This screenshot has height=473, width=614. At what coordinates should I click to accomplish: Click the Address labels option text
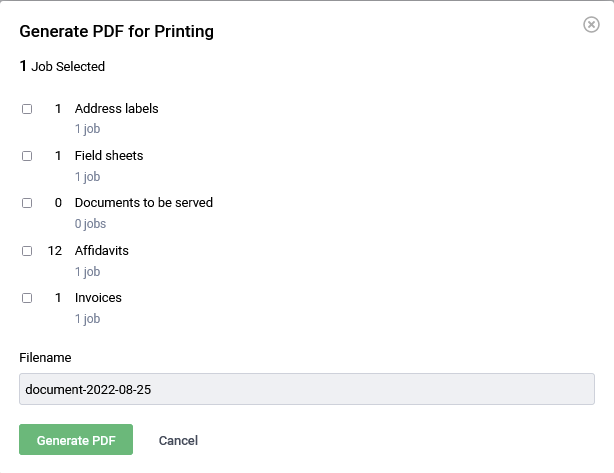(x=116, y=108)
